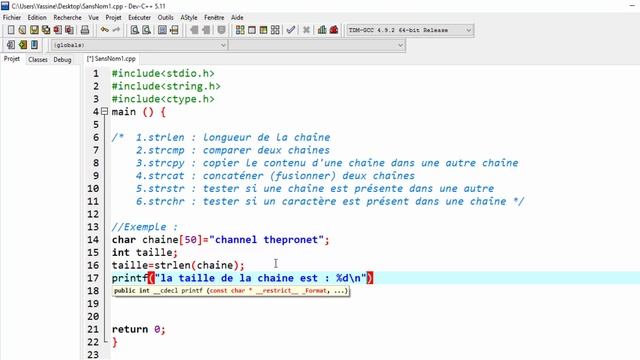Screen dimensions: 640x360
Task: Open the Edition menu
Action: pyautogui.click(x=37, y=18)
